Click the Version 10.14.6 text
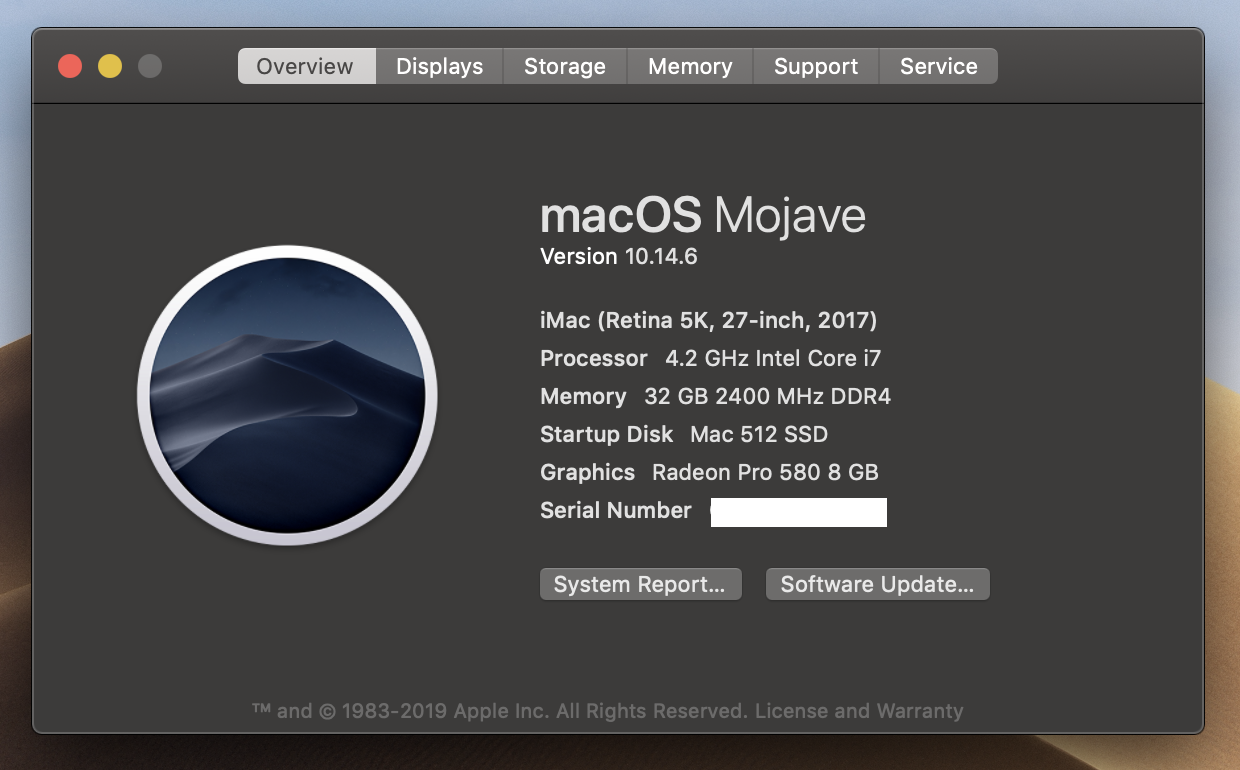 tap(618, 256)
